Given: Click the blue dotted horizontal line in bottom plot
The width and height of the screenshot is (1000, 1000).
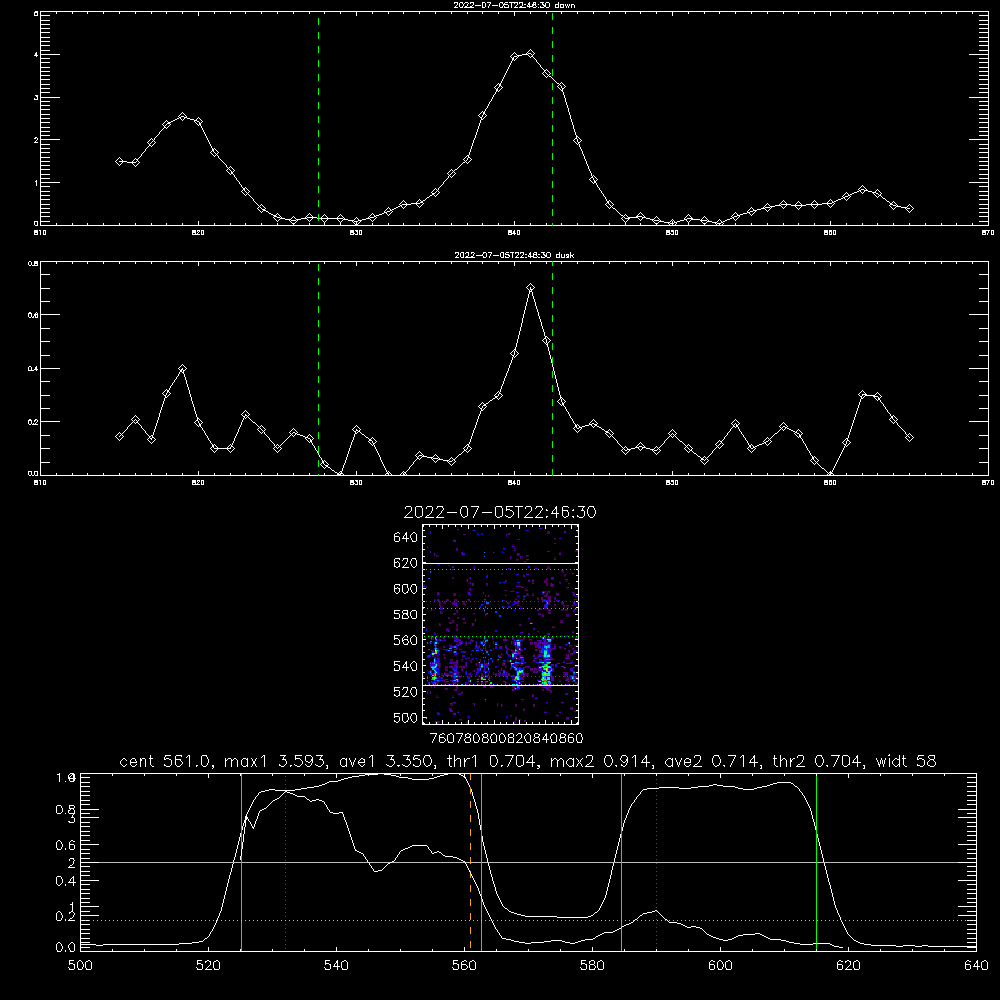Looking at the screenshot, I should coord(528,920).
